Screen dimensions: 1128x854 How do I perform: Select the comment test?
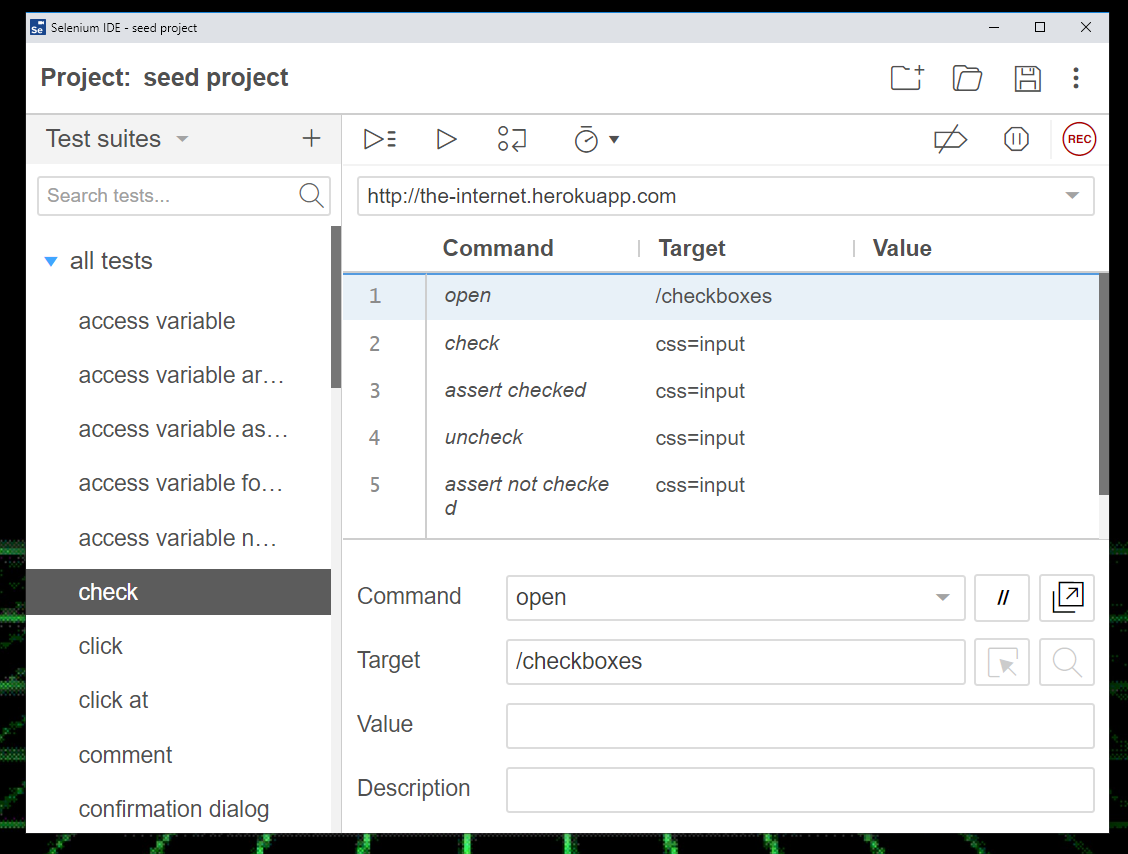pos(178,755)
